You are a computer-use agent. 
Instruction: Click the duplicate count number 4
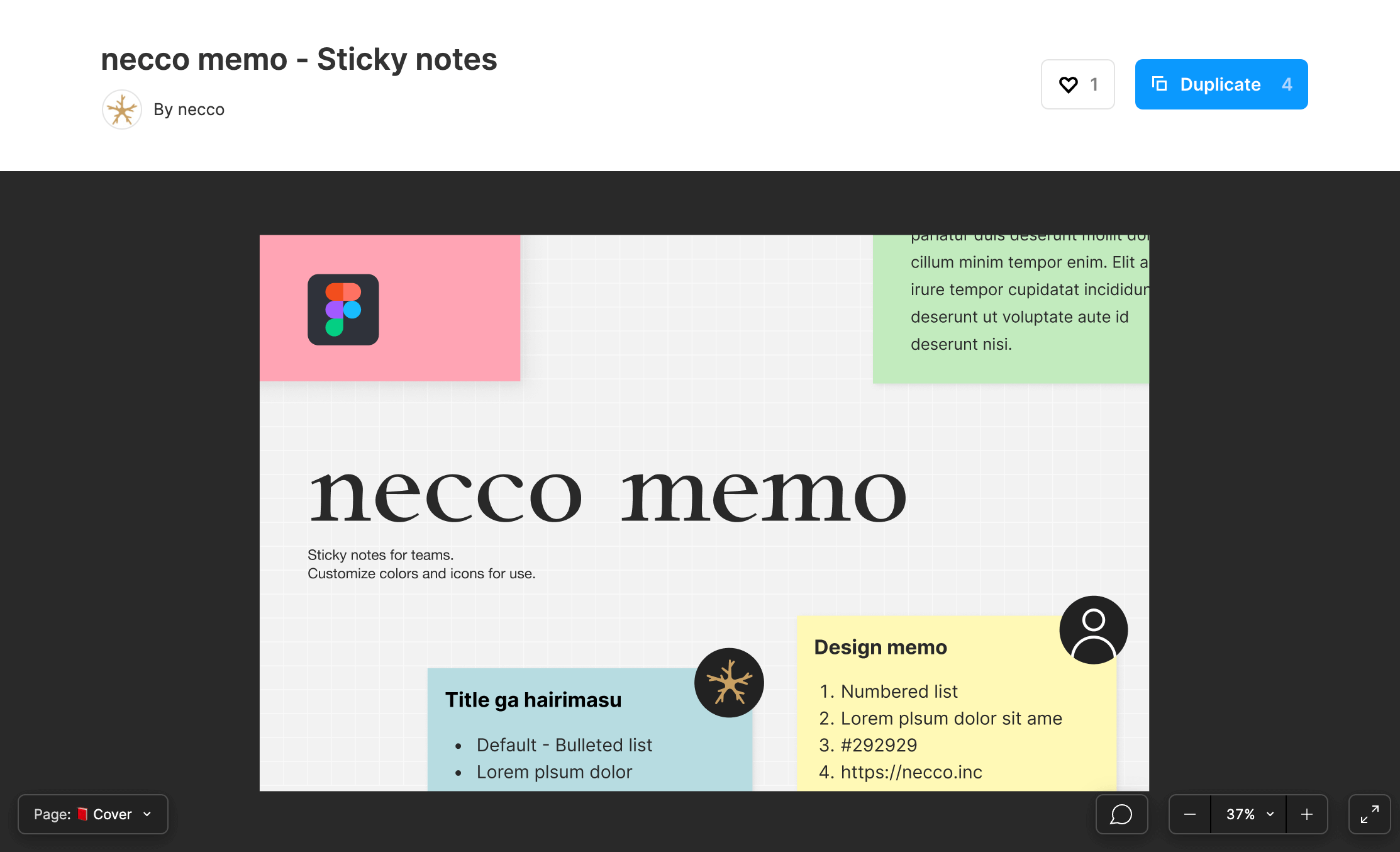(1287, 84)
